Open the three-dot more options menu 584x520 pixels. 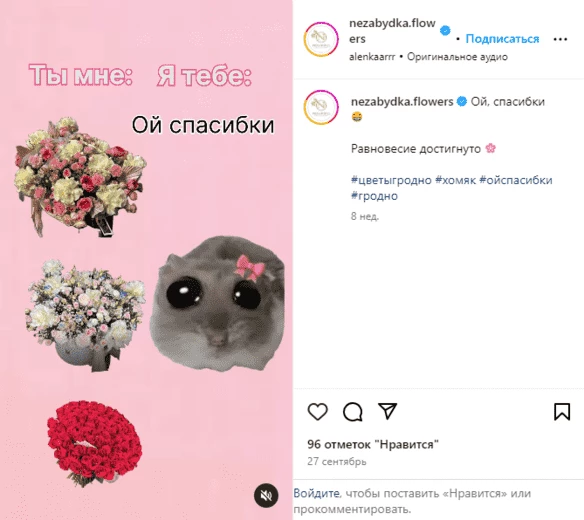pyautogui.click(x=560, y=39)
